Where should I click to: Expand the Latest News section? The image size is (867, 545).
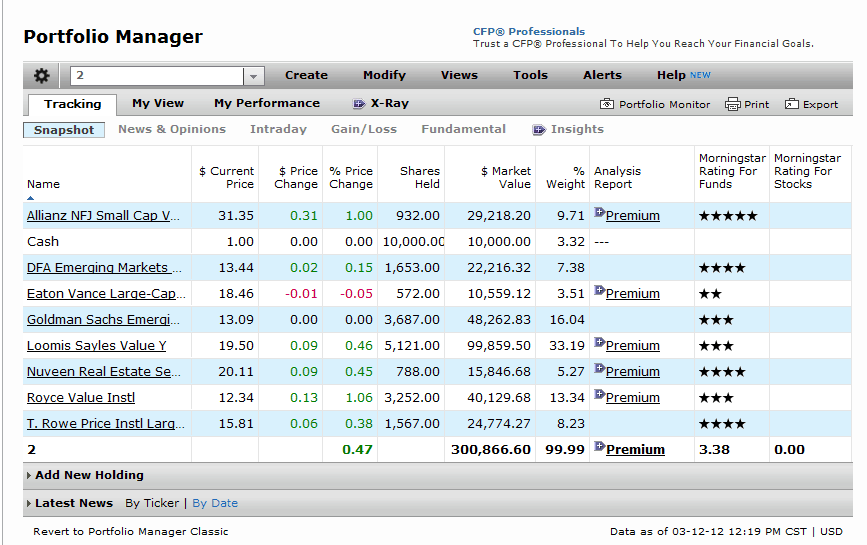point(29,503)
